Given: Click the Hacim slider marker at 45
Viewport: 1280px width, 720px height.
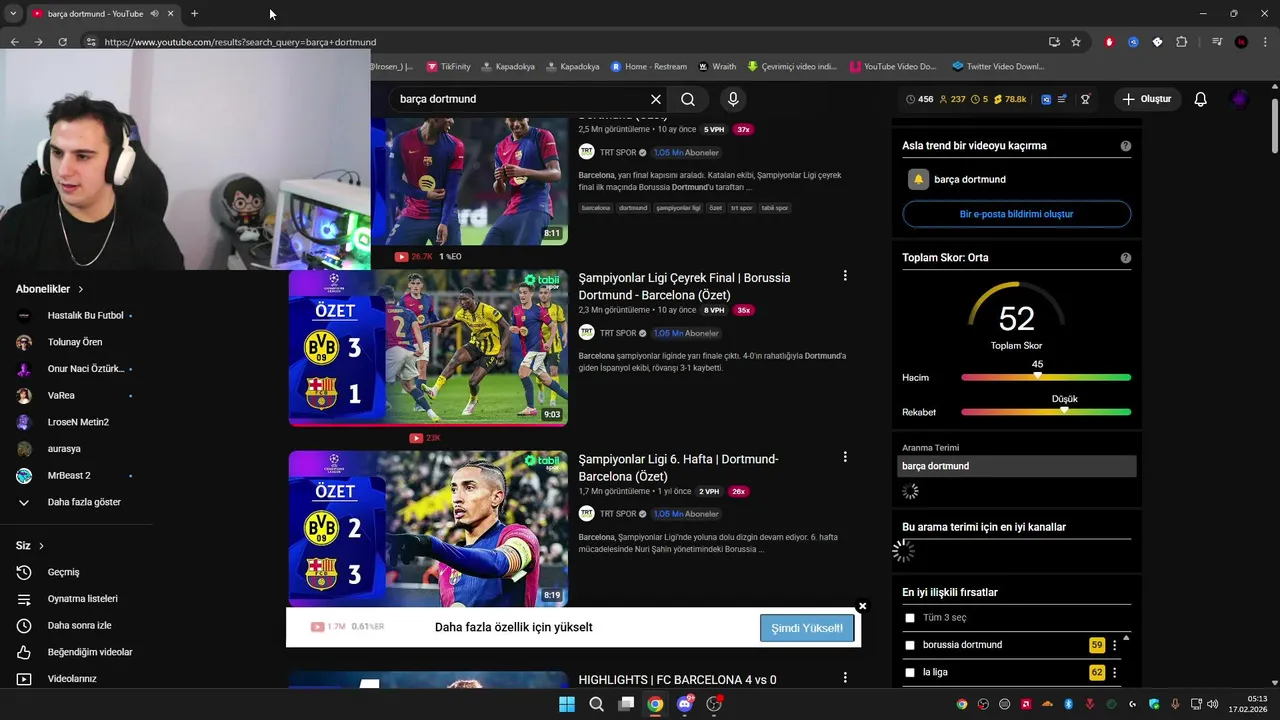Looking at the screenshot, I should coord(1037,376).
